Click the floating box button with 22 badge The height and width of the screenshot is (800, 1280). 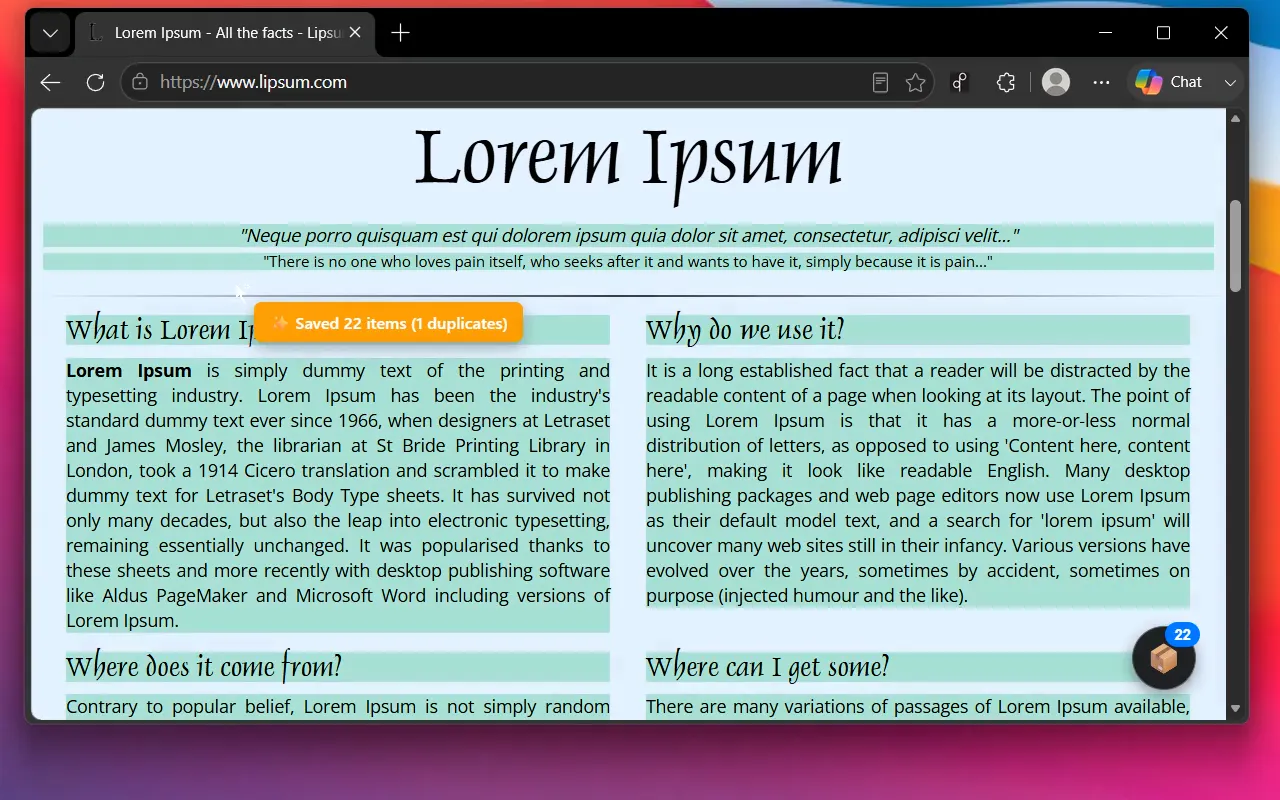point(1164,657)
